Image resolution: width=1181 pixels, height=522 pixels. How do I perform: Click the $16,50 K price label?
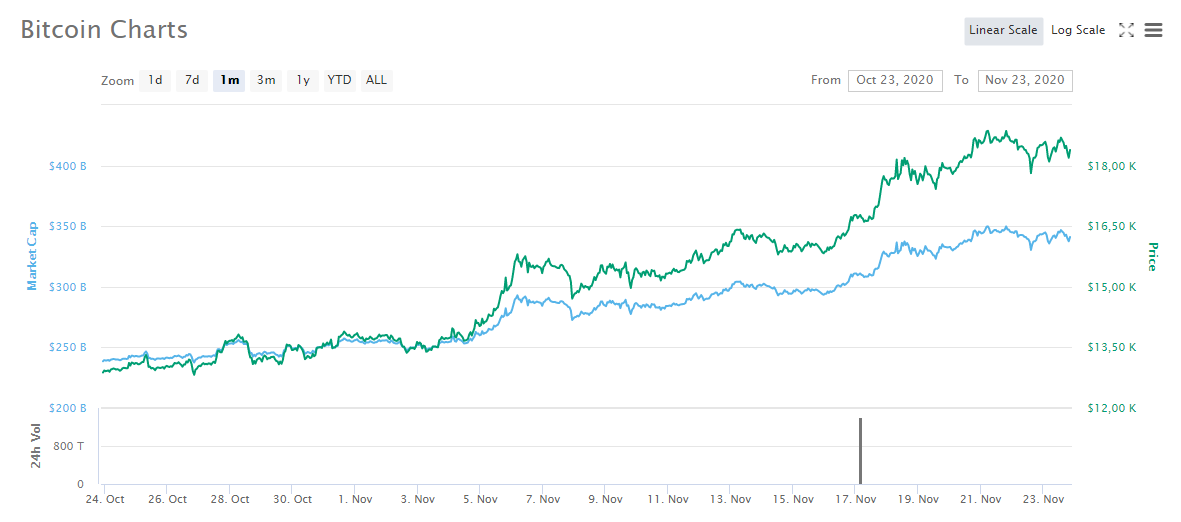(x=1112, y=226)
